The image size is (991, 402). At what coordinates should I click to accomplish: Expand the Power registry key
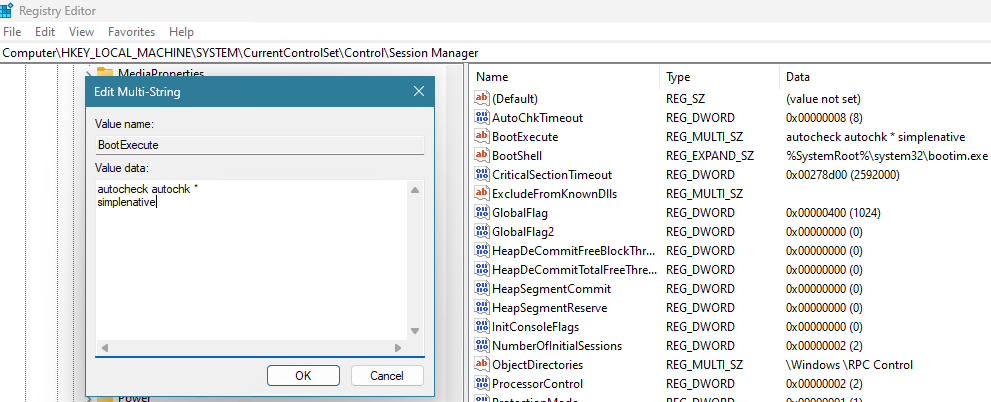[89, 398]
